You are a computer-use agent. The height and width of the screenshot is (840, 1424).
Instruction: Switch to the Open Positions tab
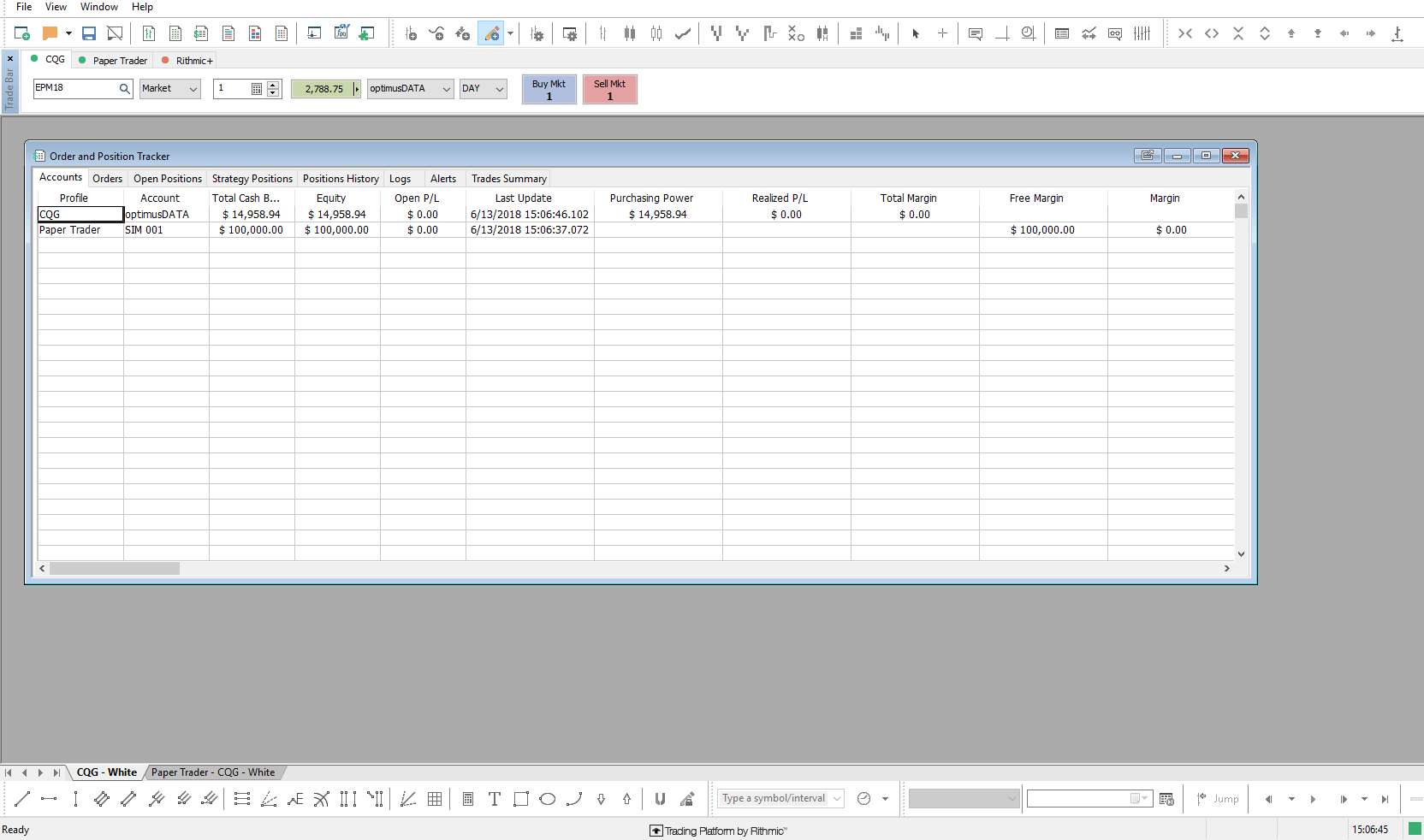[168, 179]
